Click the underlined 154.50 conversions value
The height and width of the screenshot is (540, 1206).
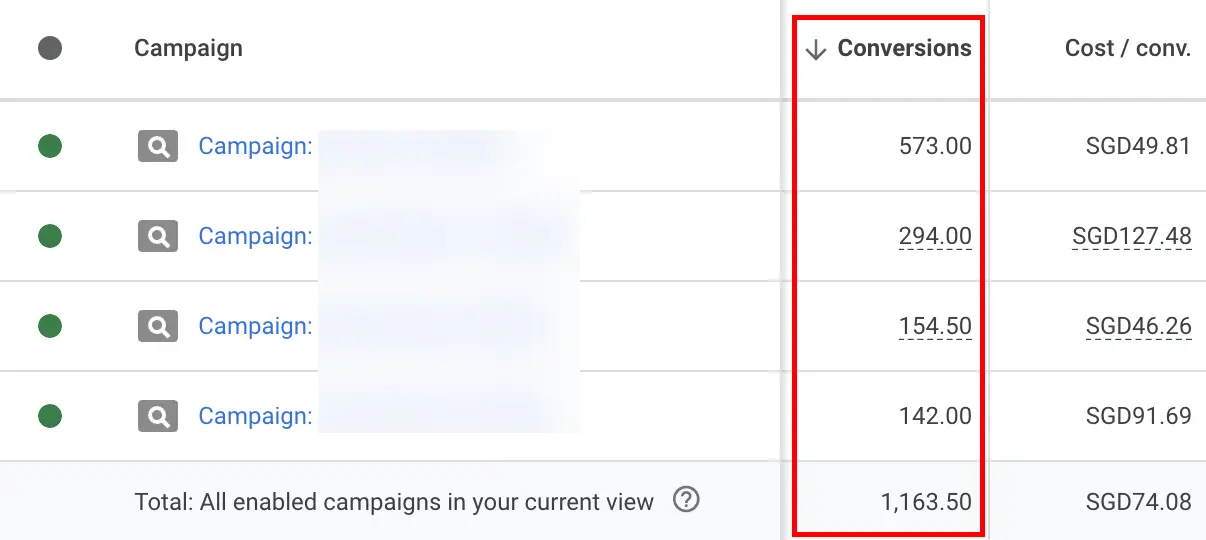pos(934,327)
